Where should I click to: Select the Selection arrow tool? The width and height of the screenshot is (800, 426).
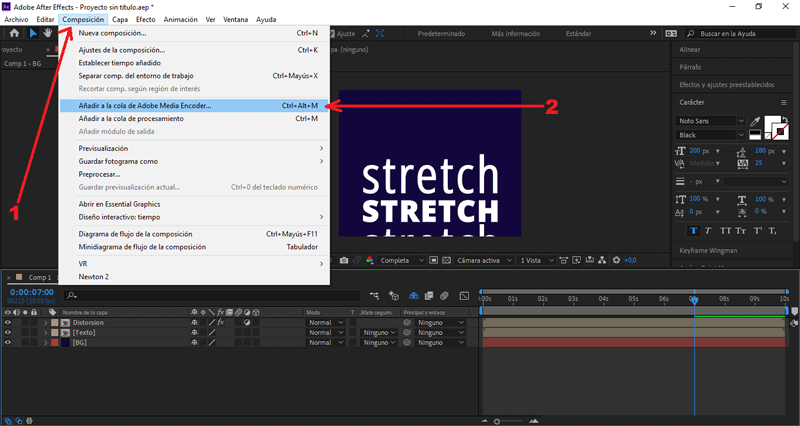(x=33, y=33)
